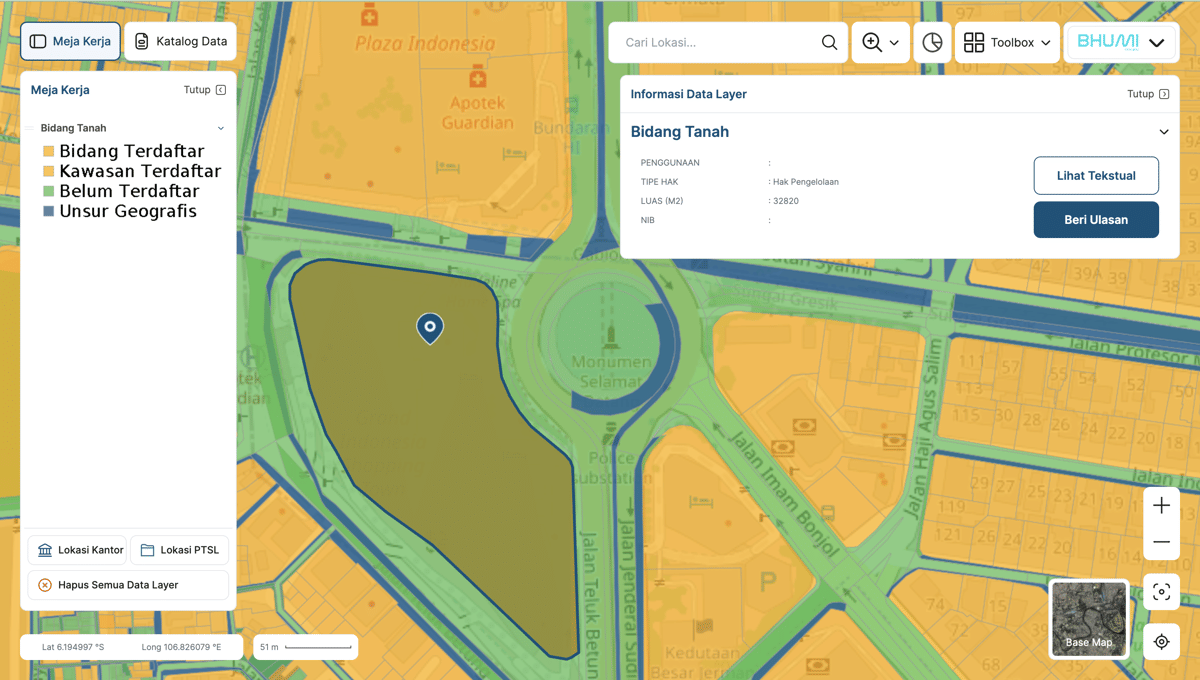Close the Meja Kerja panel via Tutup
This screenshot has width=1200, height=680.
(205, 90)
